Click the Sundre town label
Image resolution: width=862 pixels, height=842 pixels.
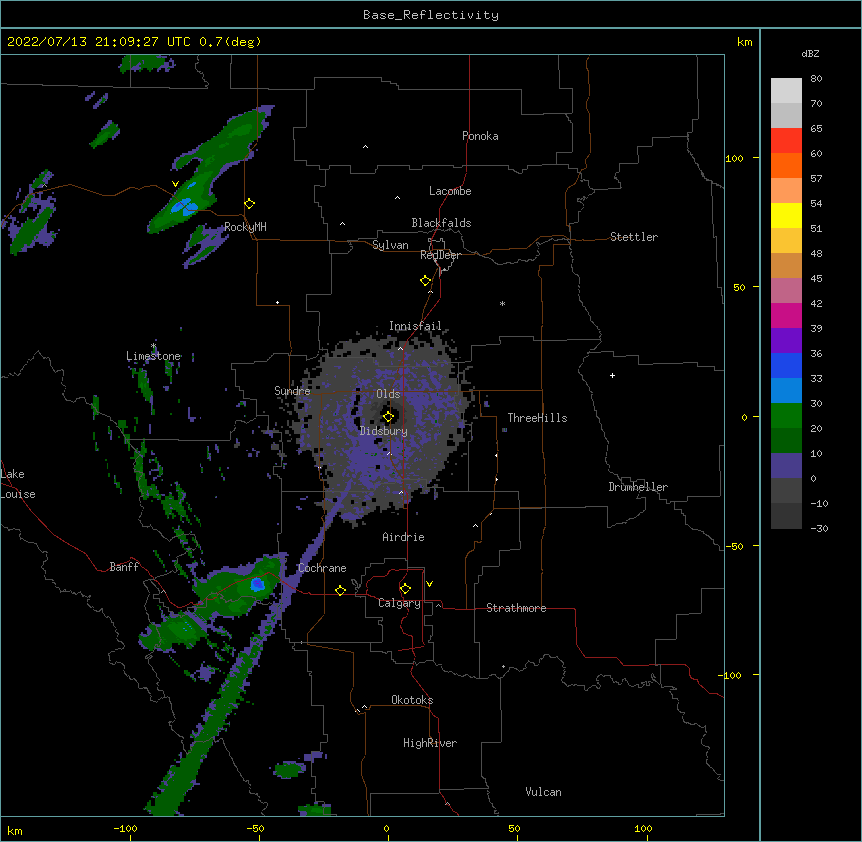click(292, 391)
